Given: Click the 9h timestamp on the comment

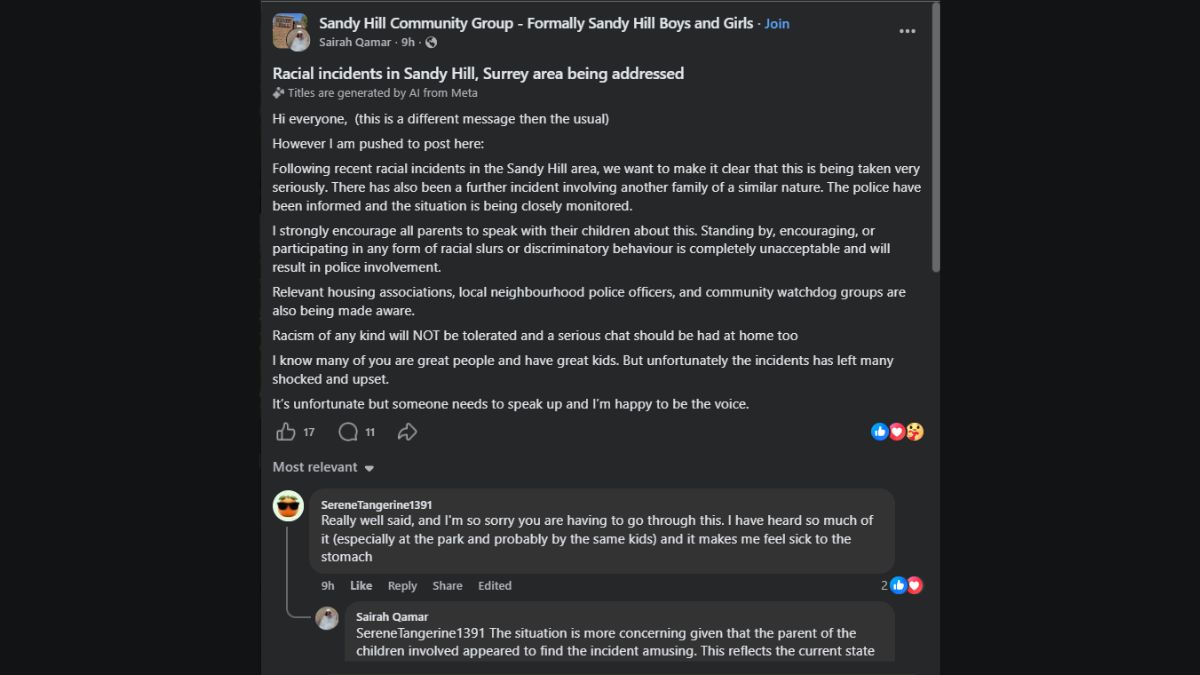Looking at the screenshot, I should [x=328, y=586].
